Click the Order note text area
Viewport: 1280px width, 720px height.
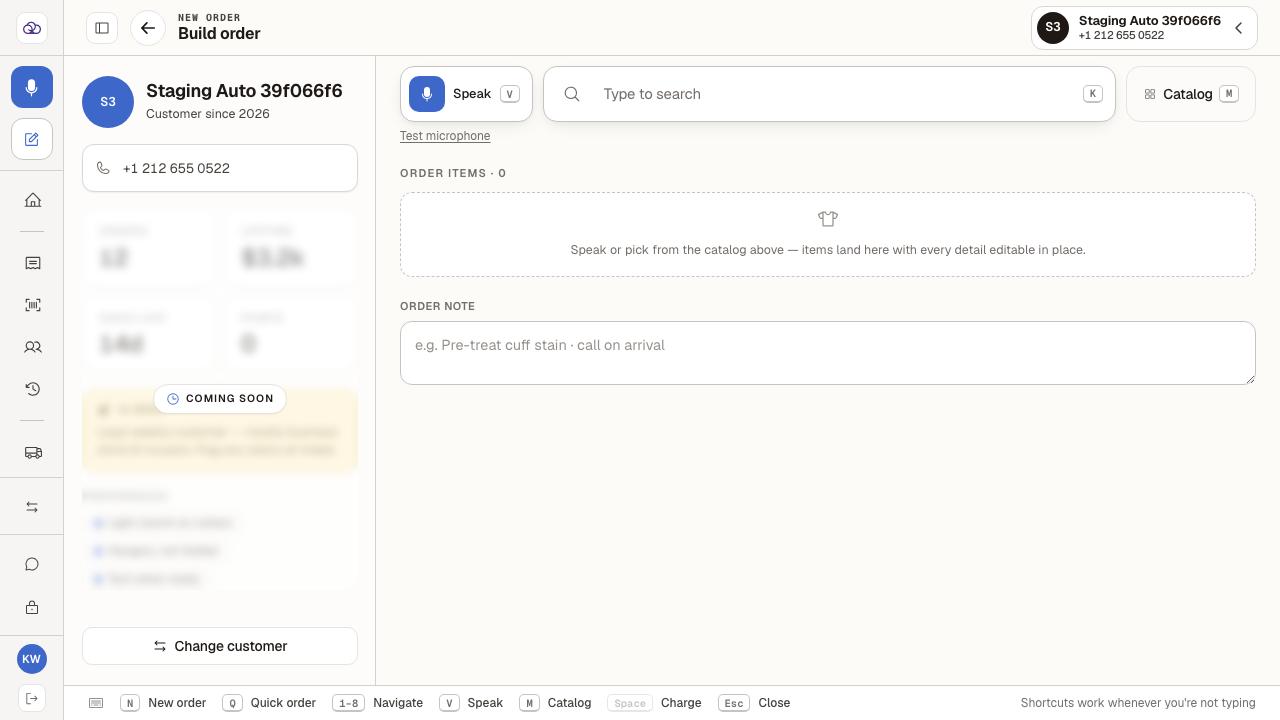(828, 353)
